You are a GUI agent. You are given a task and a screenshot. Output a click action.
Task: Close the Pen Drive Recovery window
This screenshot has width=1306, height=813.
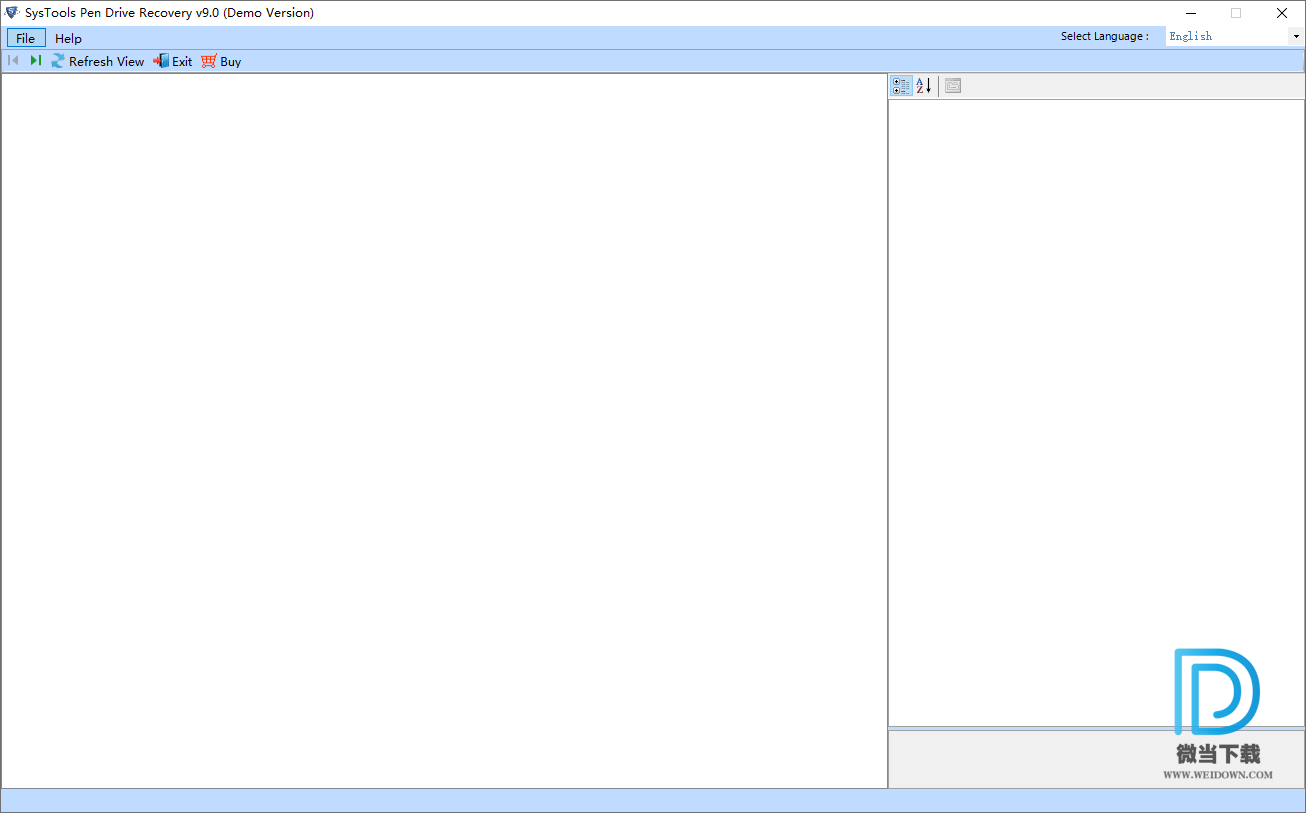(1282, 13)
